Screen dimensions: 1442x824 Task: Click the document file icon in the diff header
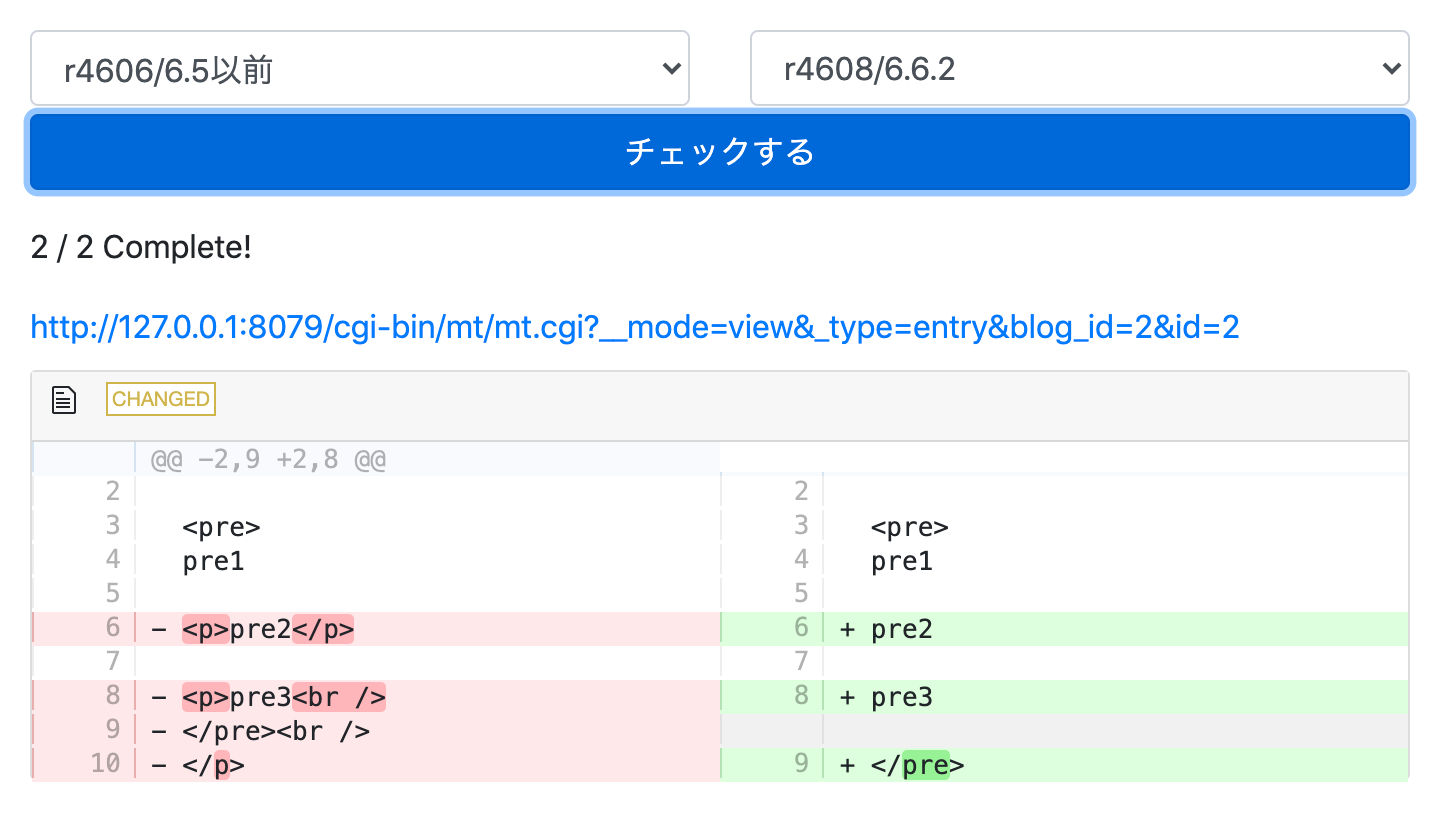[63, 399]
